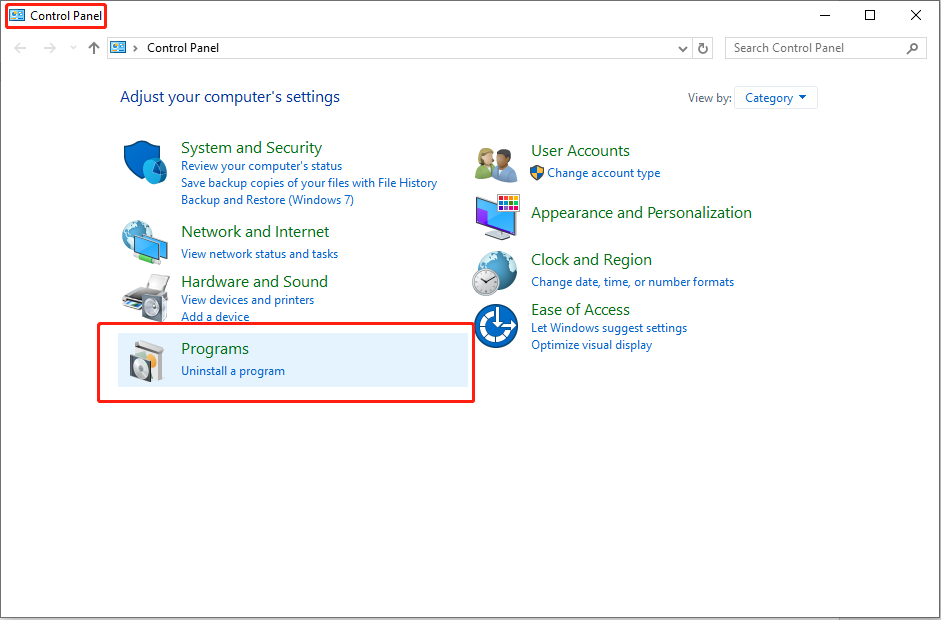This screenshot has width=941, height=620.
Task: Go up one level with up arrow
Action: point(94,48)
